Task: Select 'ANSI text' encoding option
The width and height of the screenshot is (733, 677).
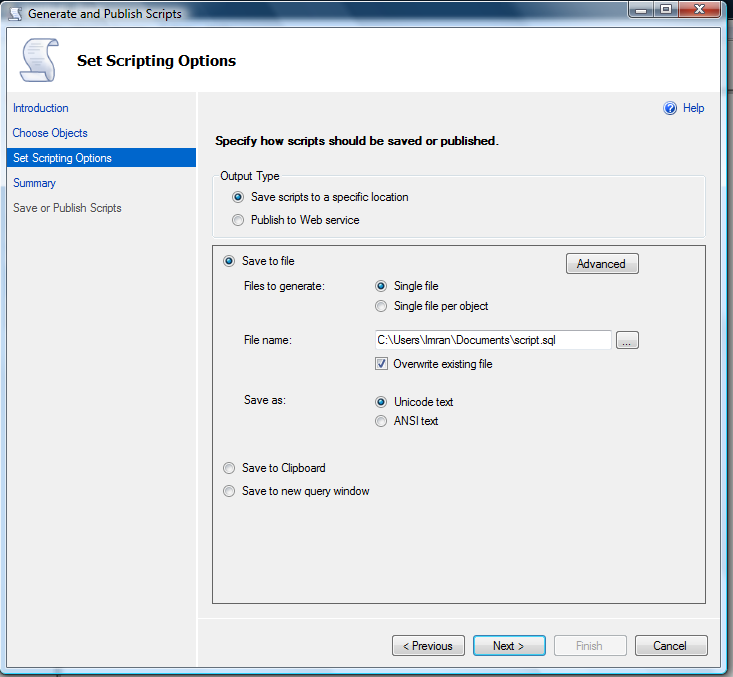Action: (380, 421)
